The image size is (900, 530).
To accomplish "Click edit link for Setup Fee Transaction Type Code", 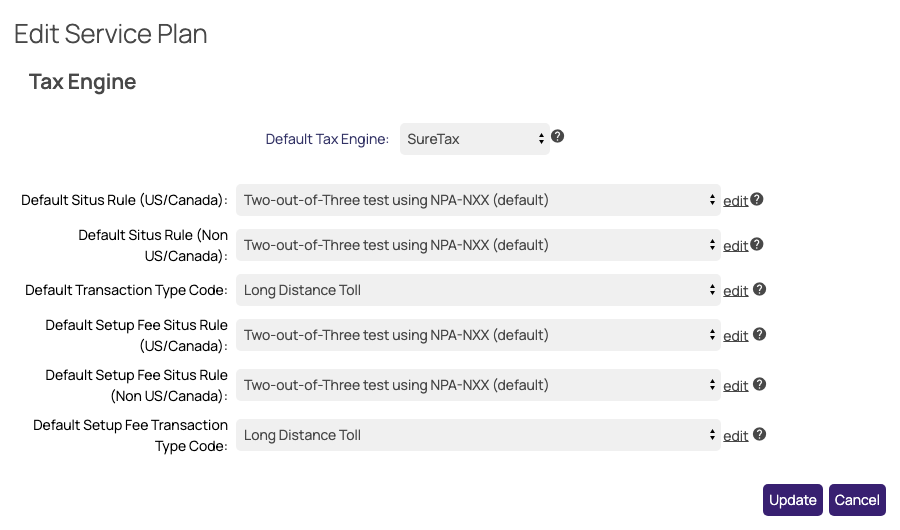I will point(735,436).
